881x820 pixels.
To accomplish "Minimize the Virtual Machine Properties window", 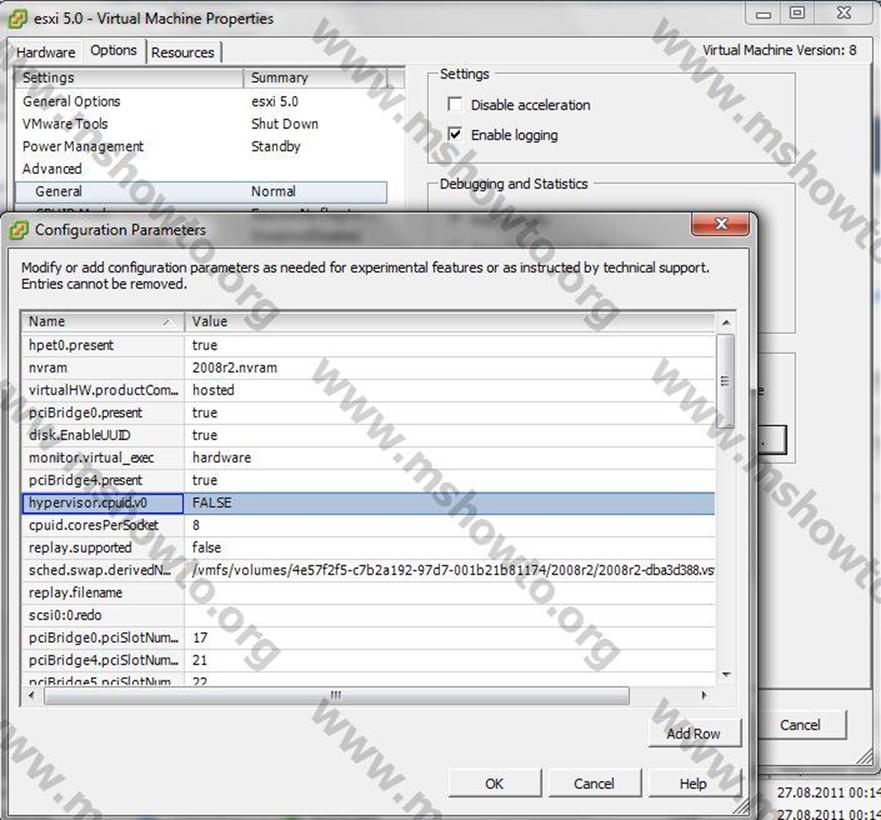I will tap(764, 13).
